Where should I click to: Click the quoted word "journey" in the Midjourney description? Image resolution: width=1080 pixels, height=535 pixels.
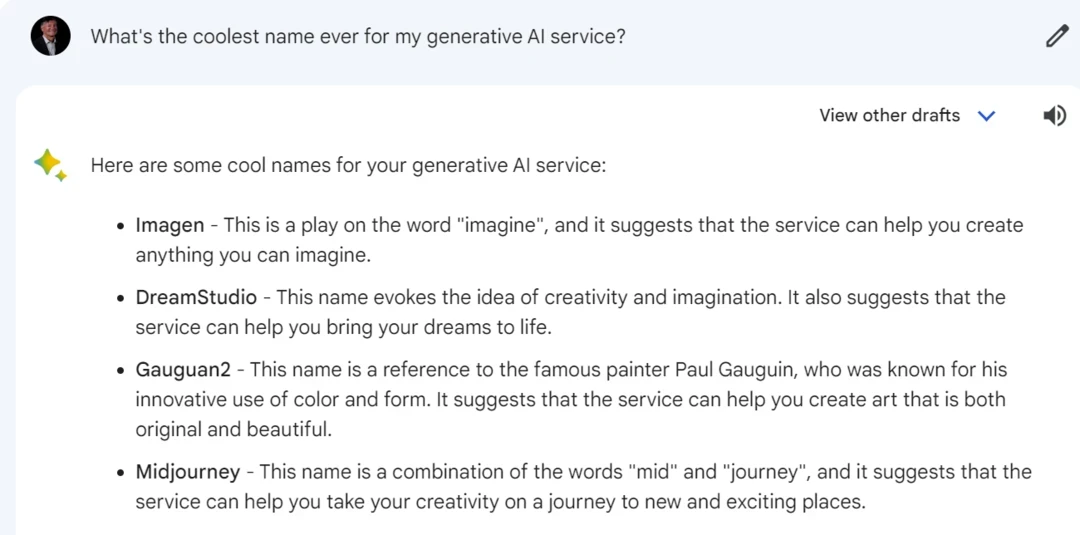click(x=772, y=471)
